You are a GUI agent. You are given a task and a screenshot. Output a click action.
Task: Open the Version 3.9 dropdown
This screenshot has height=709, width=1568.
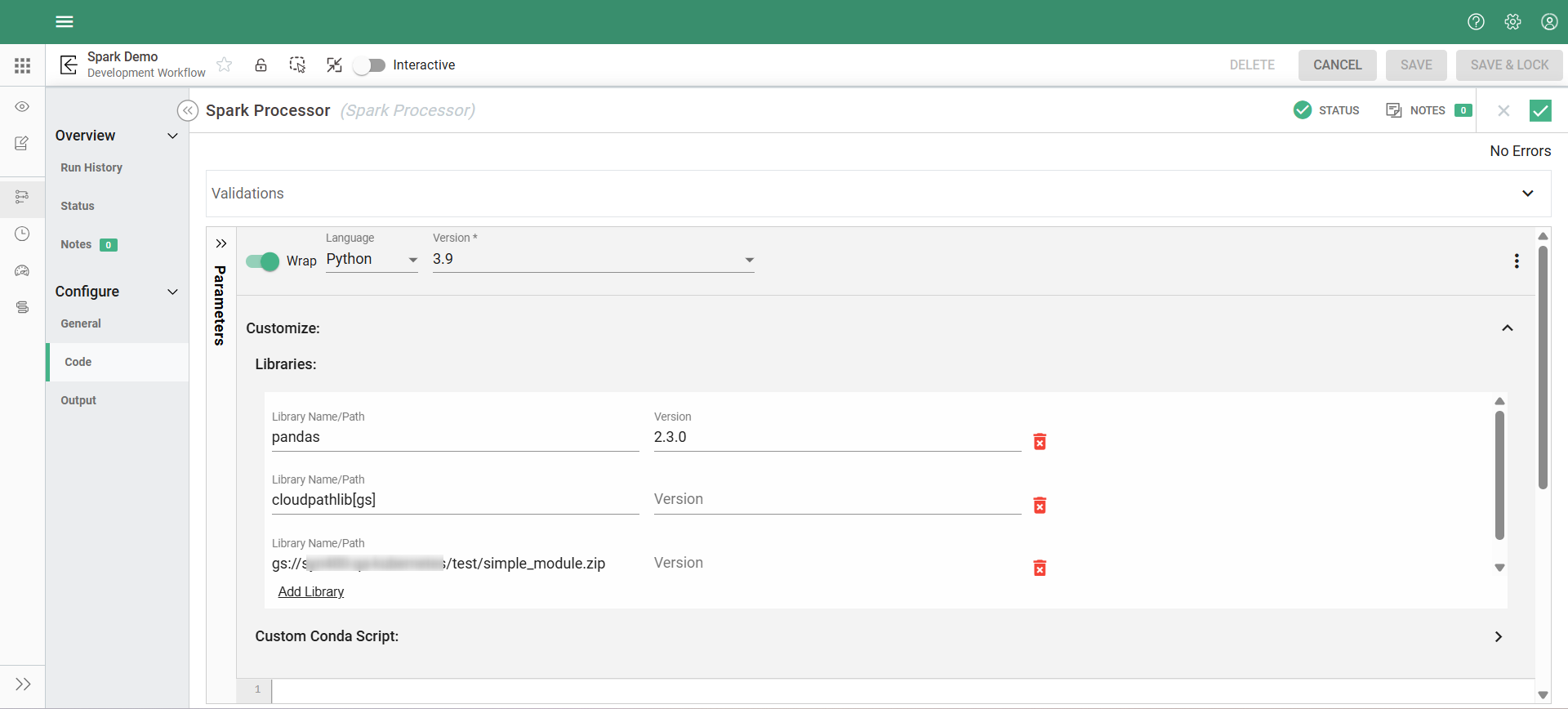pyautogui.click(x=593, y=260)
